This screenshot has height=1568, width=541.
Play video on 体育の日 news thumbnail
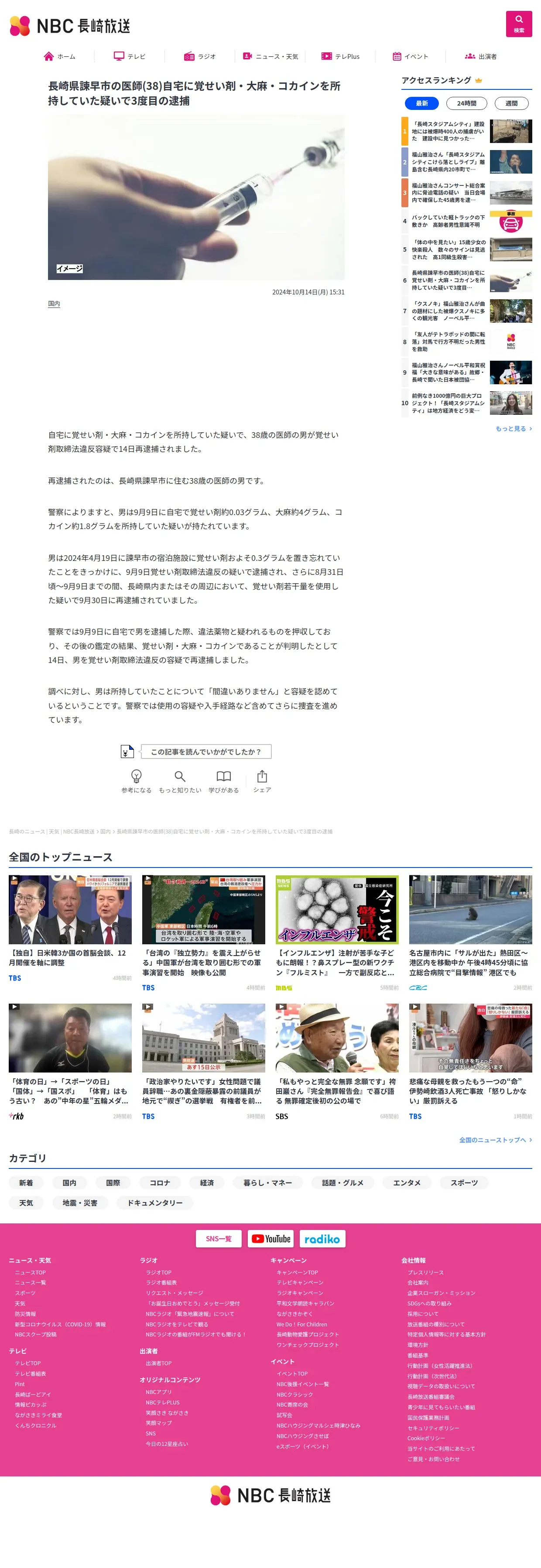coord(70,1038)
